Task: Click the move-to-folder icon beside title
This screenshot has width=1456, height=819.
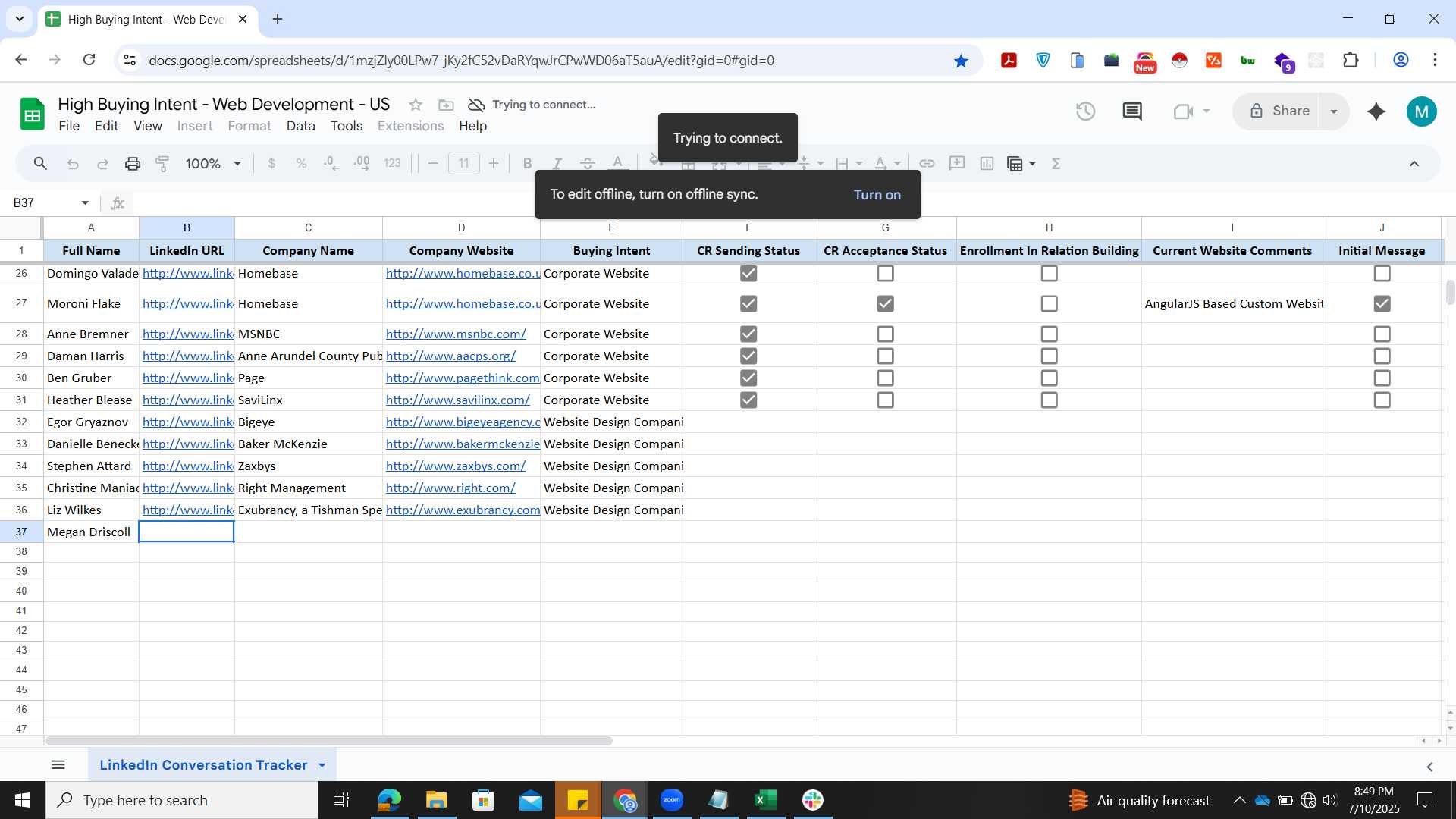Action: 446,105
